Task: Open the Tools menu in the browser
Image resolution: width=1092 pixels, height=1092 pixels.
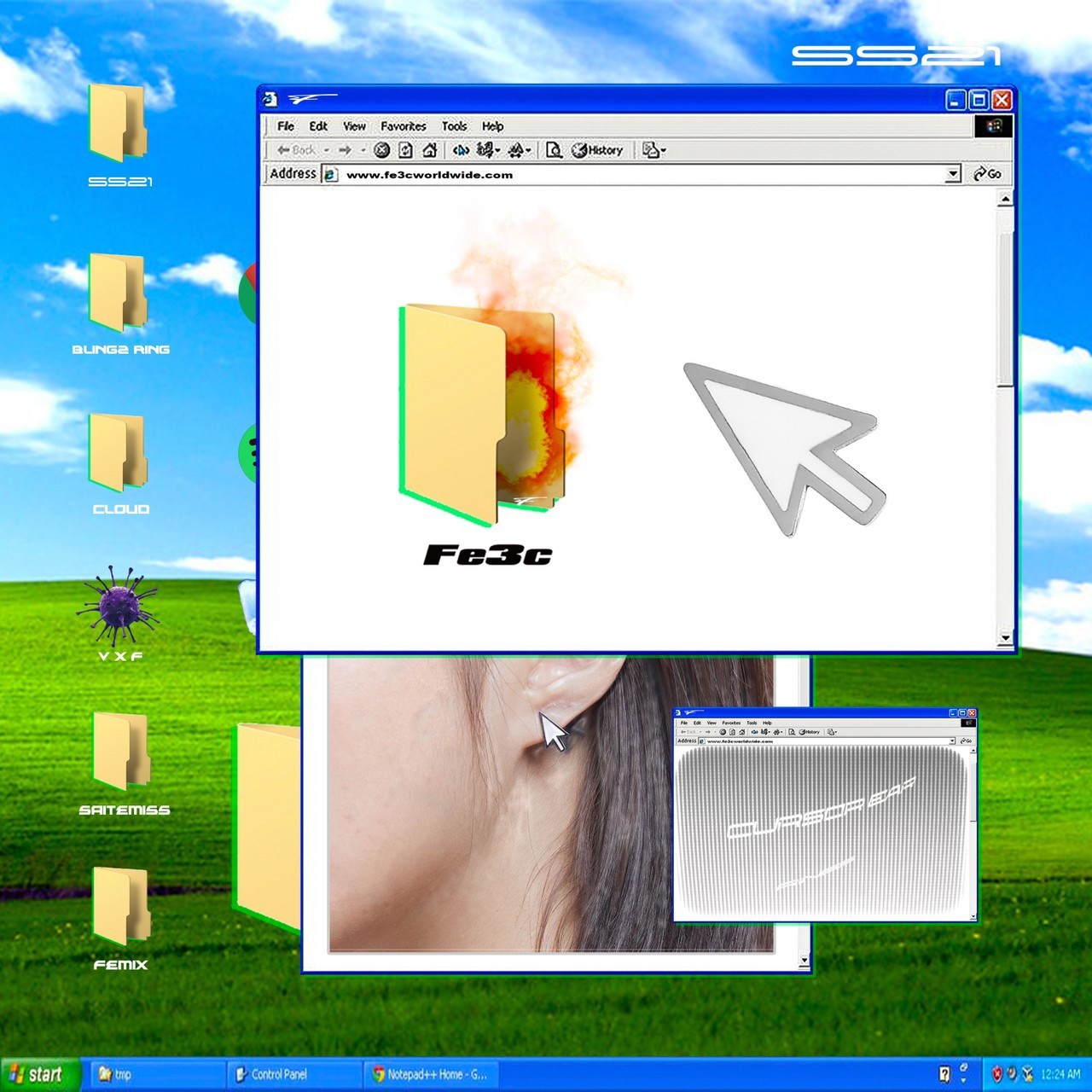Action: click(455, 125)
